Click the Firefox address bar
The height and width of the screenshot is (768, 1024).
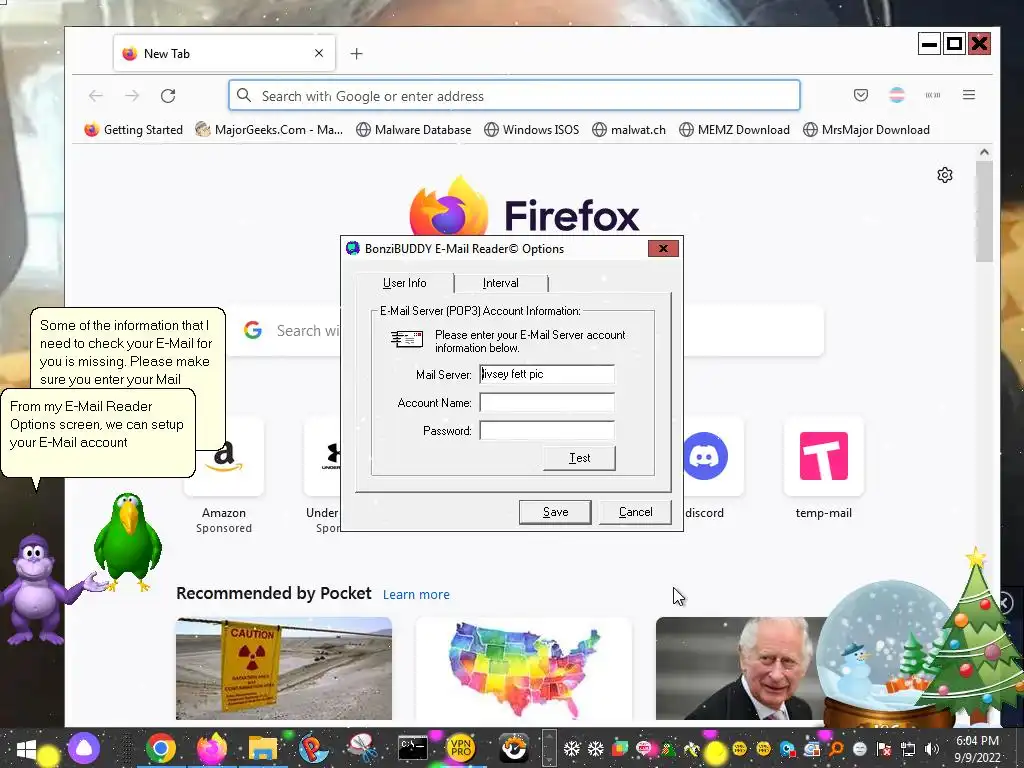coord(514,96)
